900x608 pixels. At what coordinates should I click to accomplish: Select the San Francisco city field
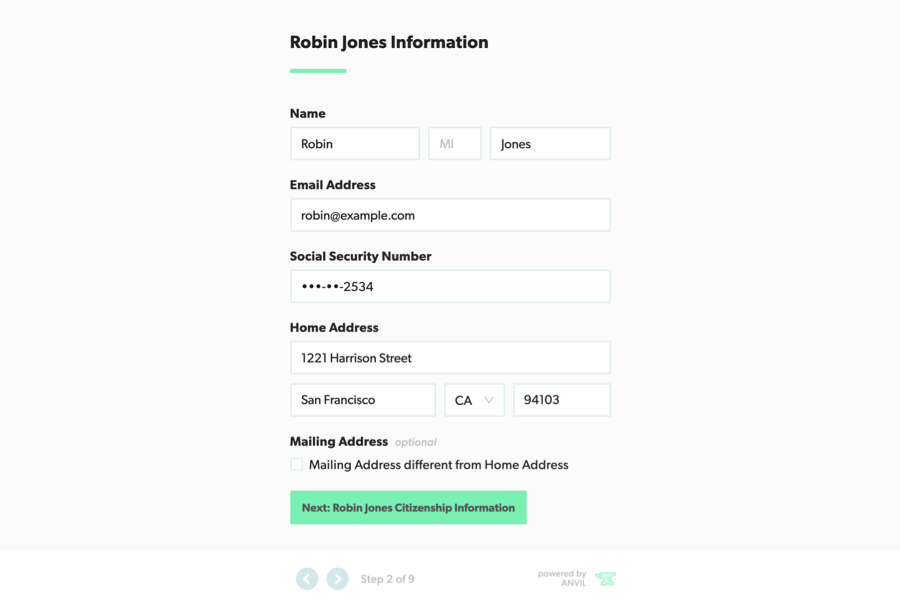pos(363,400)
